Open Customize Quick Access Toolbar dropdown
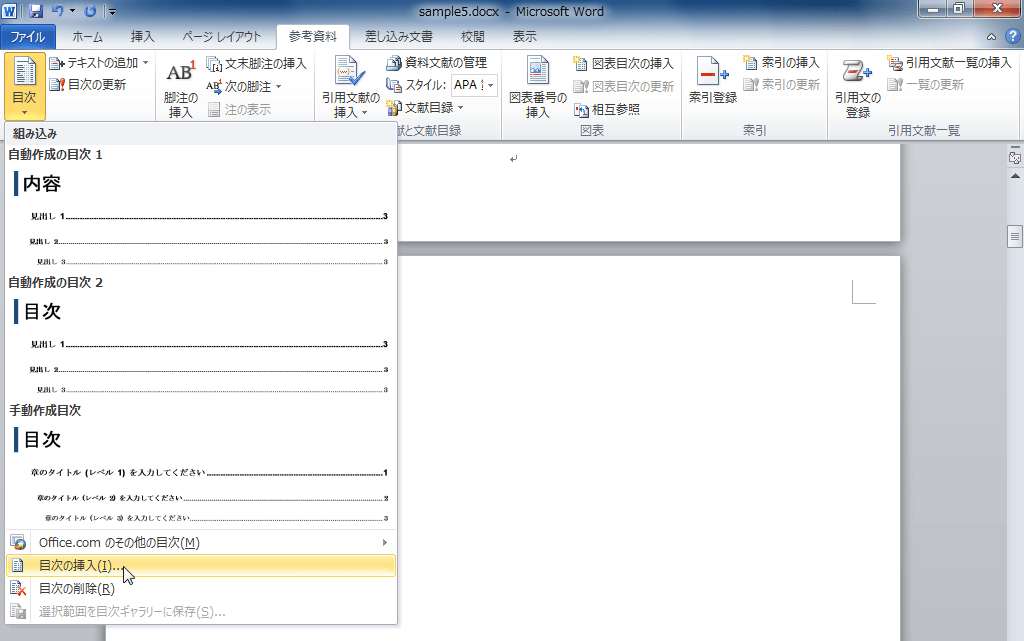The width and height of the screenshot is (1024, 641). 112,12
